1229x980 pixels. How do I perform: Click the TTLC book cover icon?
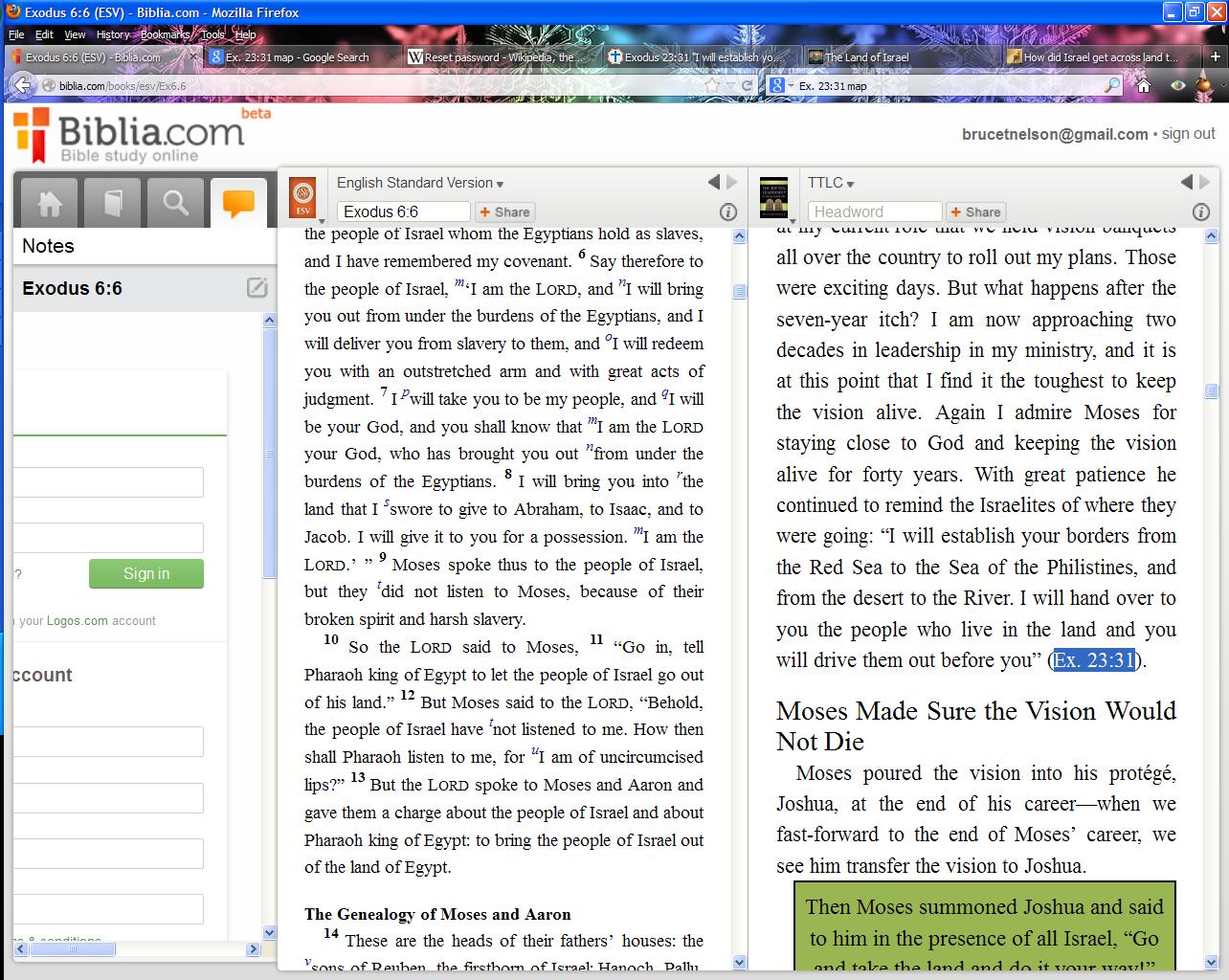coord(773,198)
